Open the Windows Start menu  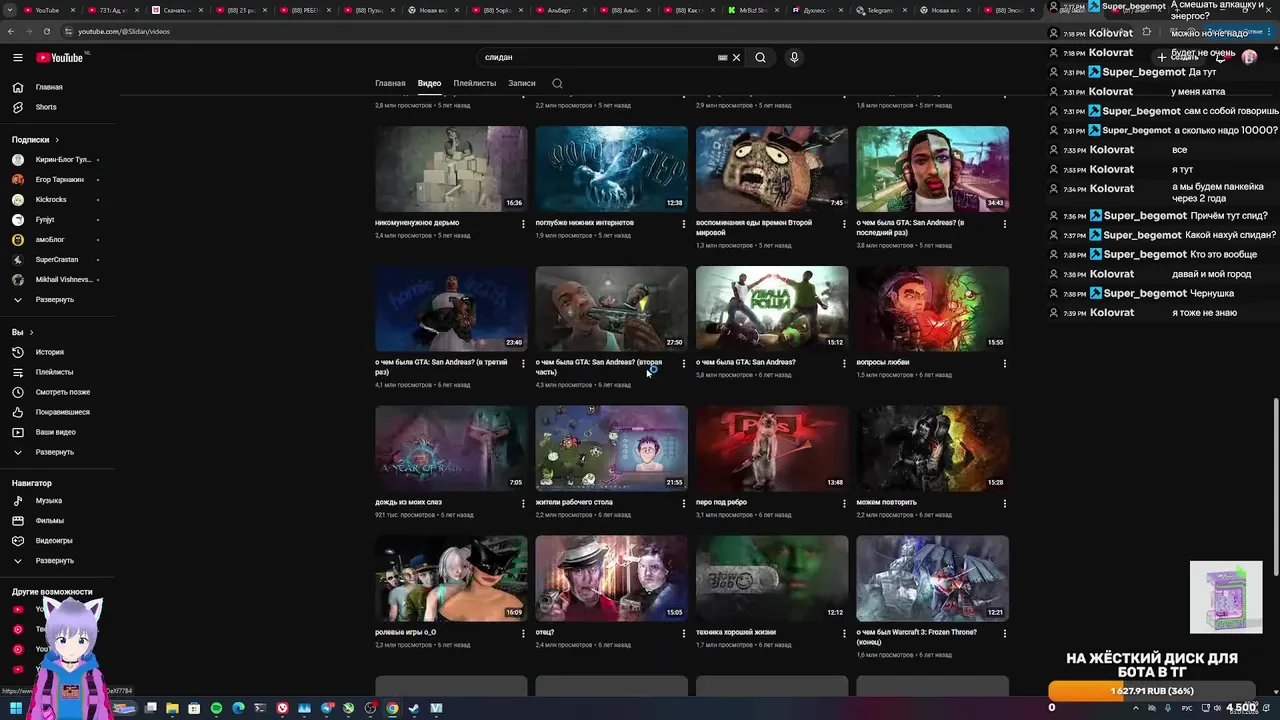(15, 708)
